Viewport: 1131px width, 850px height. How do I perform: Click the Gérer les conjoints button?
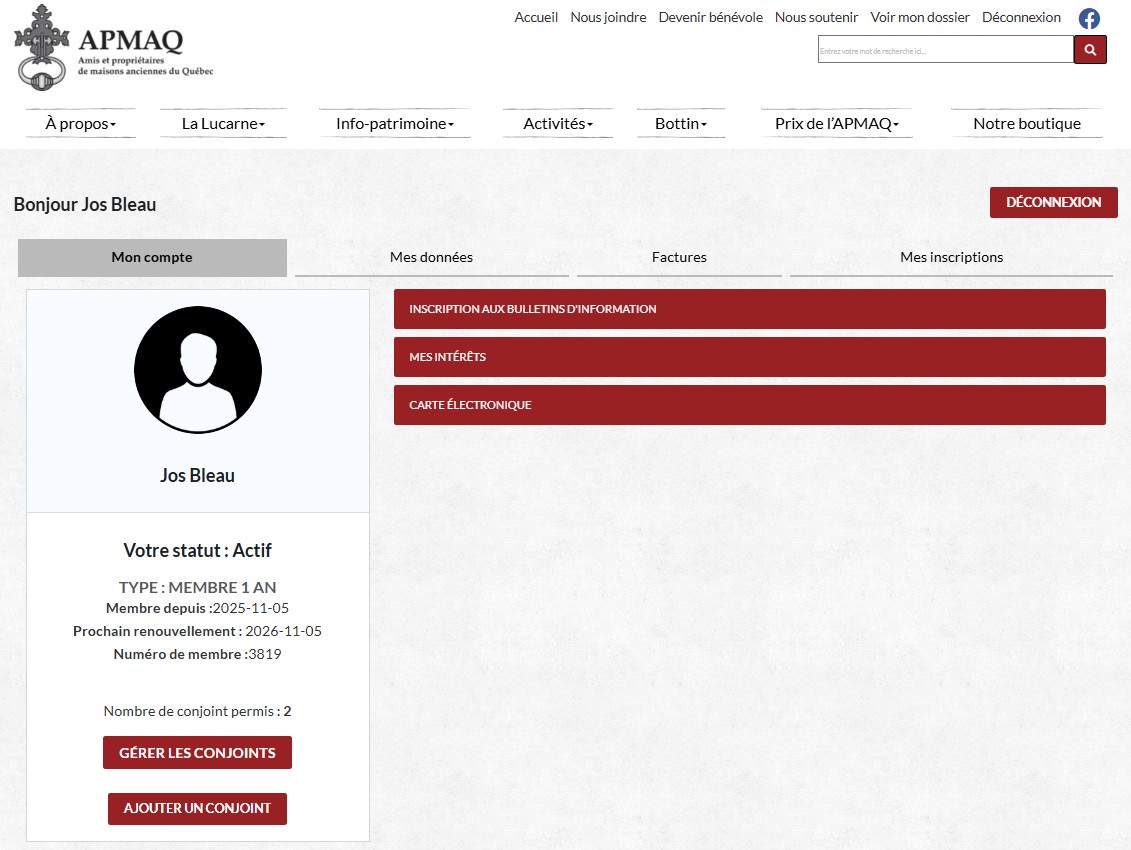(x=197, y=753)
